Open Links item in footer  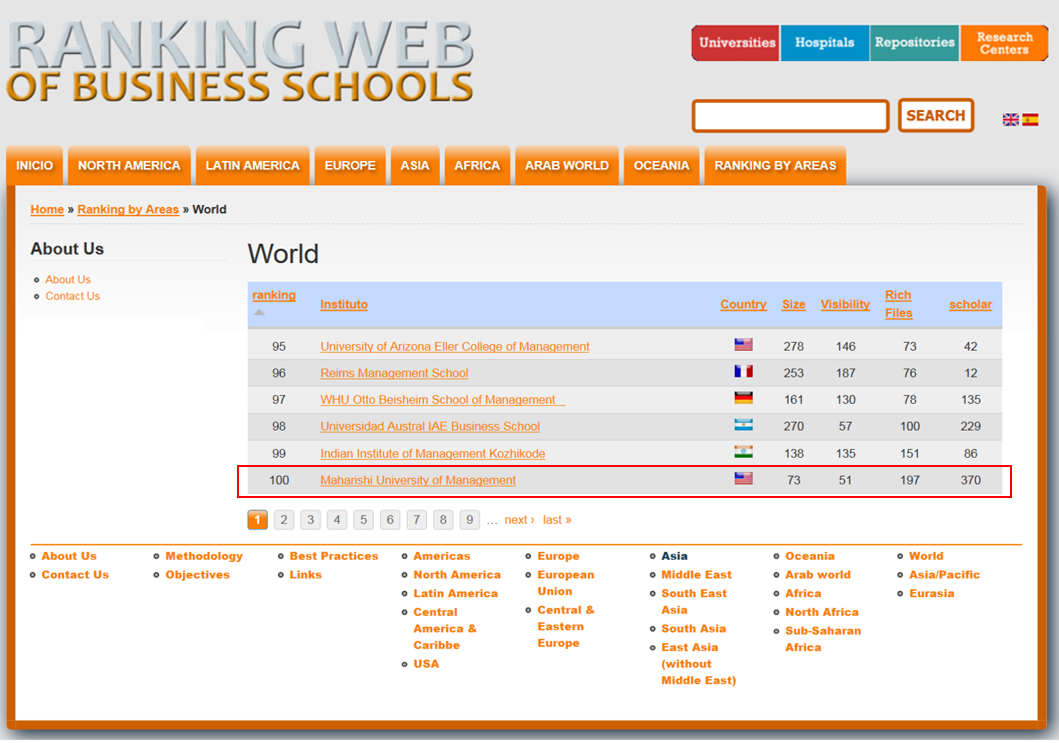tap(306, 575)
